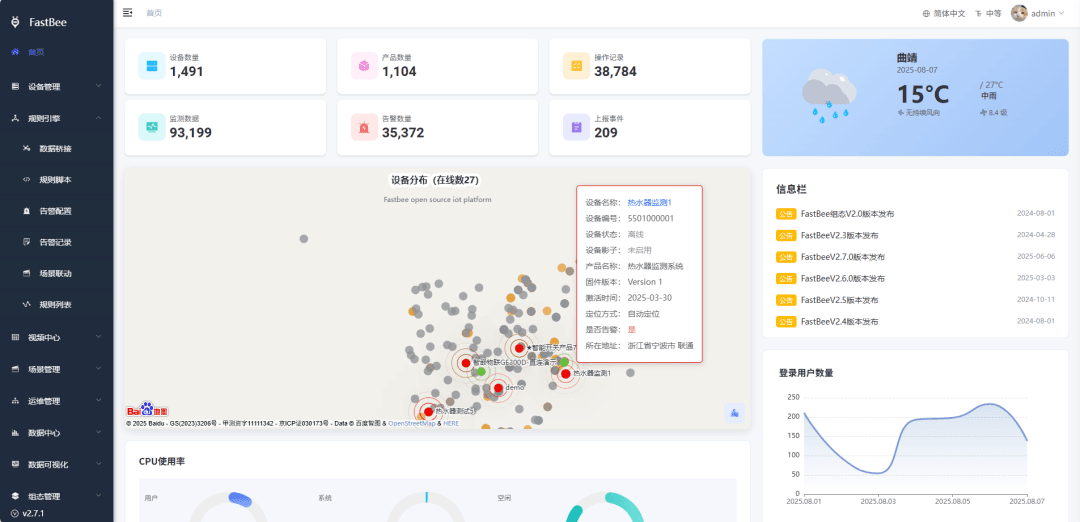Image resolution: width=1080 pixels, height=522 pixels.
Task: Click the 视频中心 sidebar icon
Action: (15, 337)
